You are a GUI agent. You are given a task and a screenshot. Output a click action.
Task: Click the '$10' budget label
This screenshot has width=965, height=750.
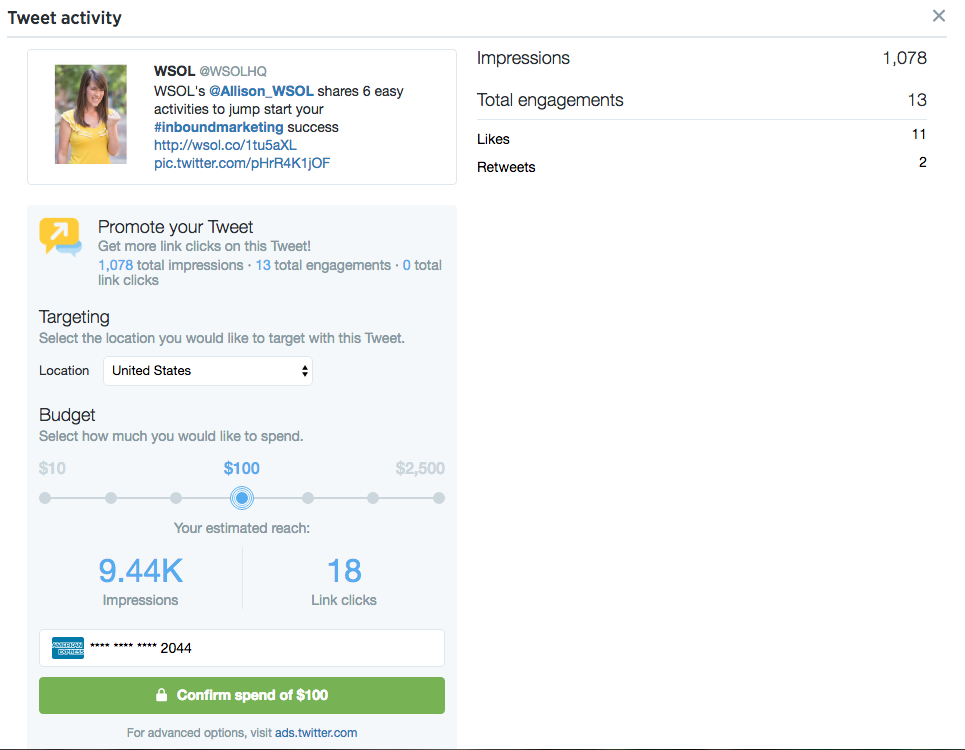point(52,468)
